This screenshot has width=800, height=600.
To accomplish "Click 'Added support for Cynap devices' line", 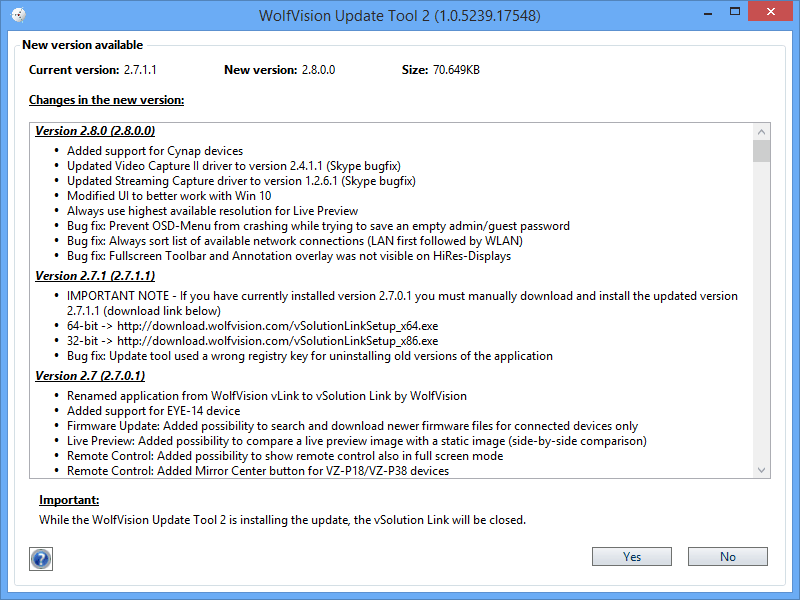I will click(x=155, y=151).
